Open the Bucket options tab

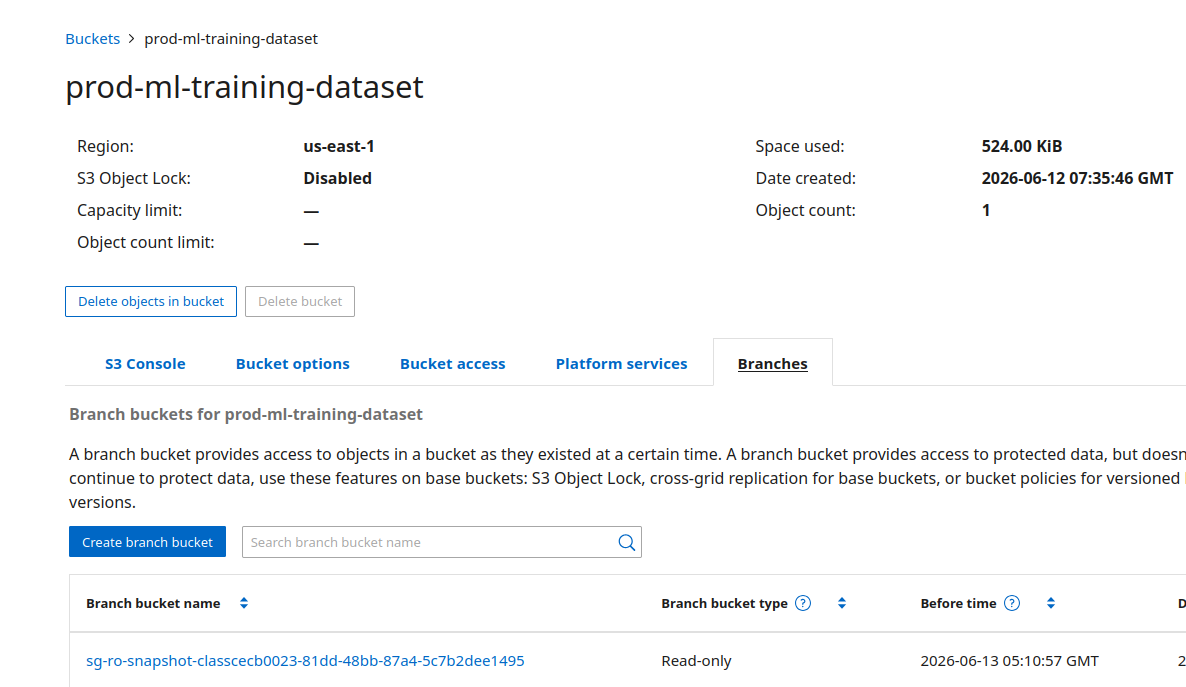293,364
